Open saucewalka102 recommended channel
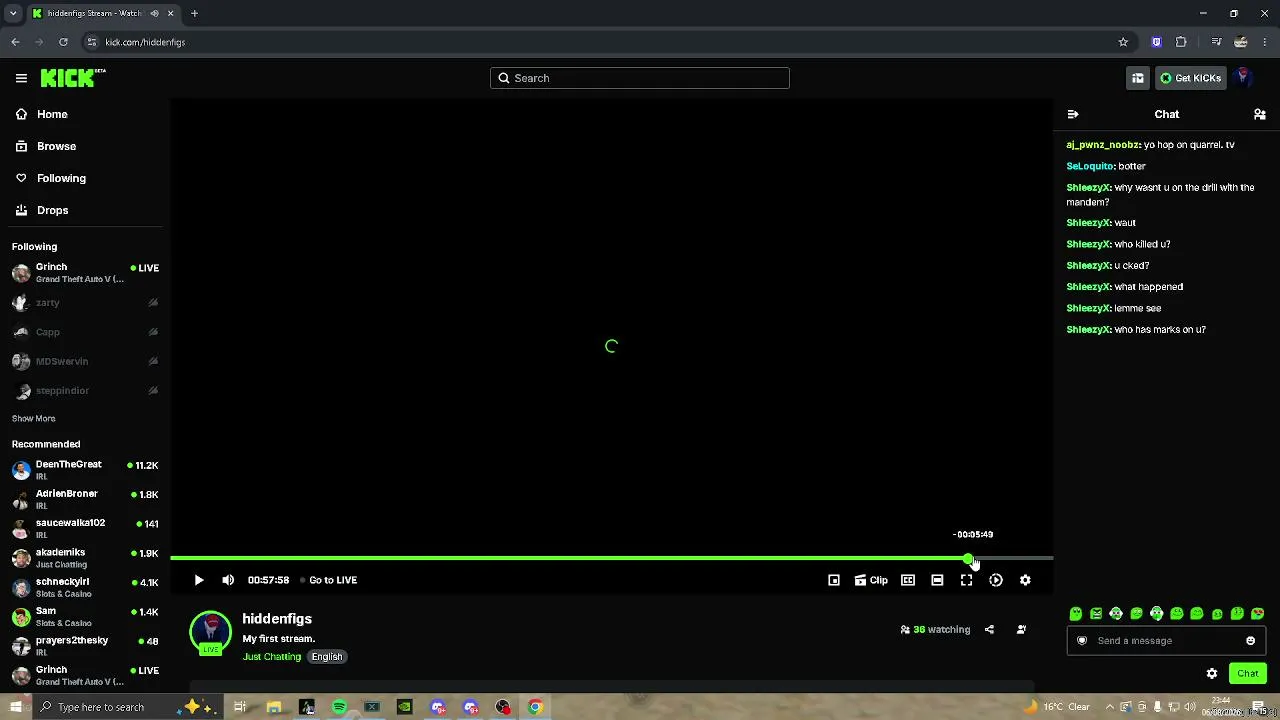The height and width of the screenshot is (720, 1280). click(x=84, y=528)
